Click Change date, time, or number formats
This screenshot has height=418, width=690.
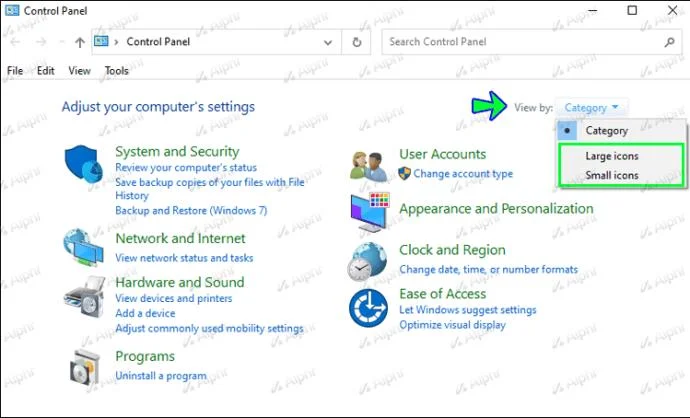coord(488,269)
